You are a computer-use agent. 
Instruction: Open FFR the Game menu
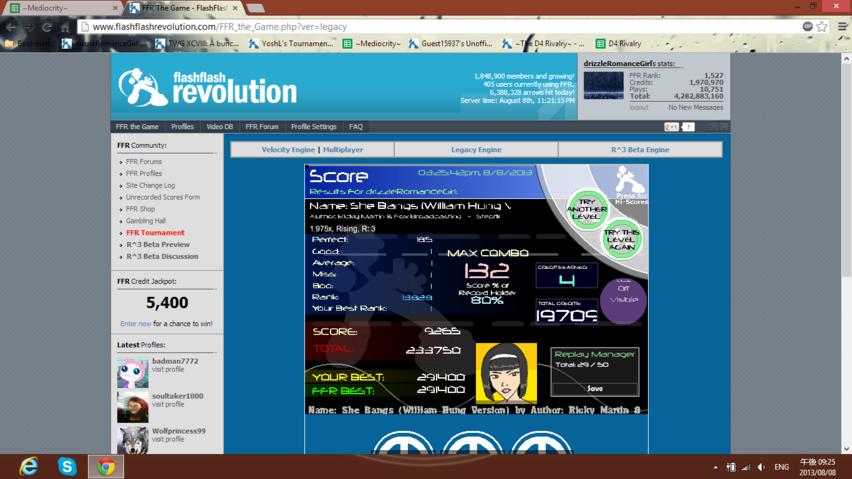[x=137, y=127]
